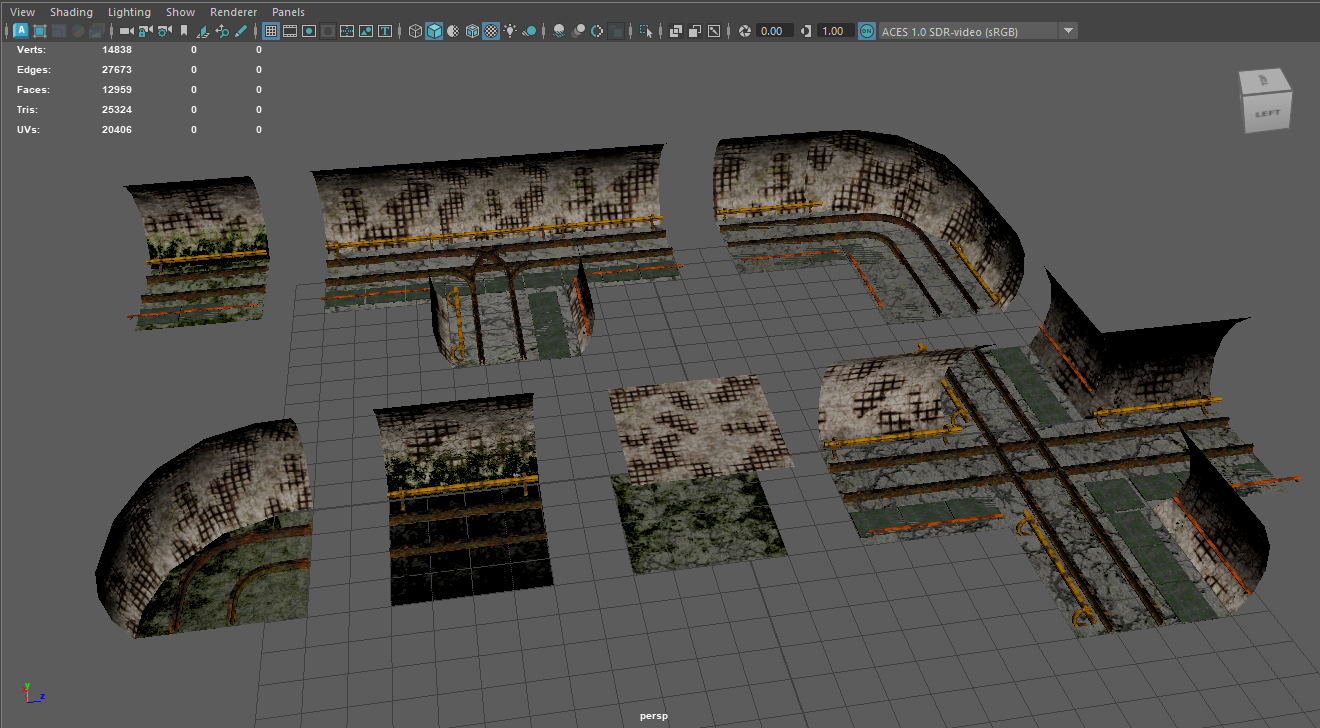Toggle Smooth Shade All cube button
The image size is (1320, 728).
pyautogui.click(x=434, y=31)
